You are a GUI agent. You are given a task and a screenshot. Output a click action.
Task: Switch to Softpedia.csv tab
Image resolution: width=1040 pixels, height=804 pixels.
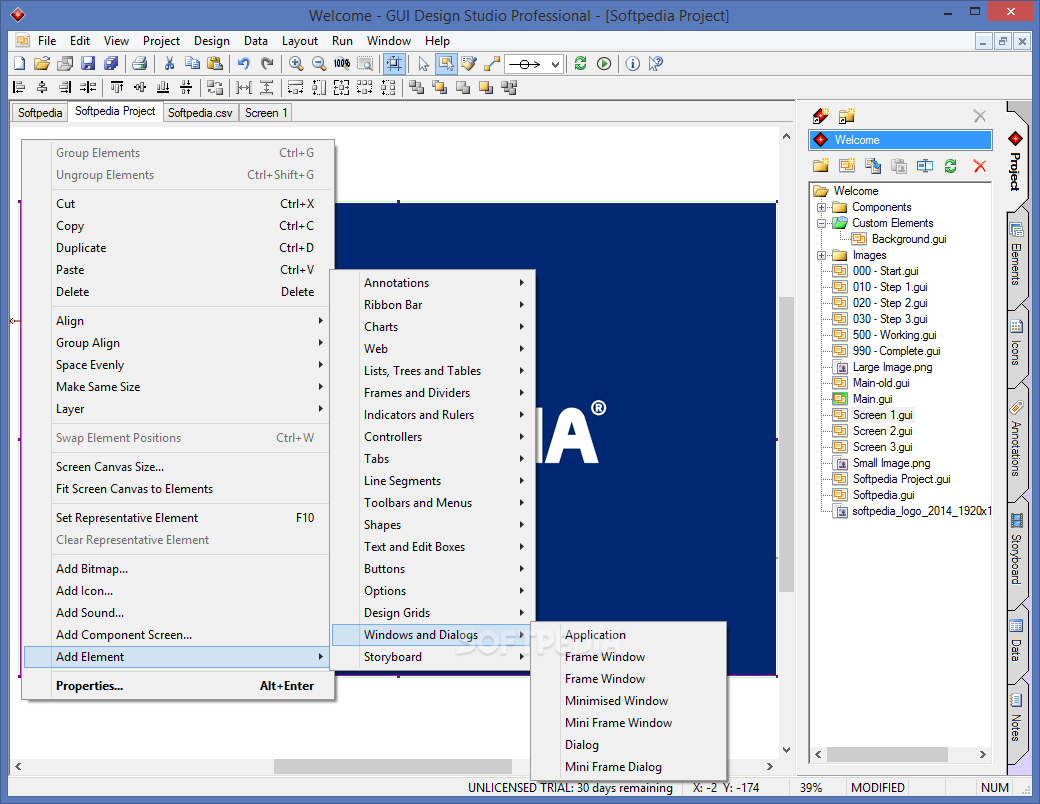click(x=200, y=113)
